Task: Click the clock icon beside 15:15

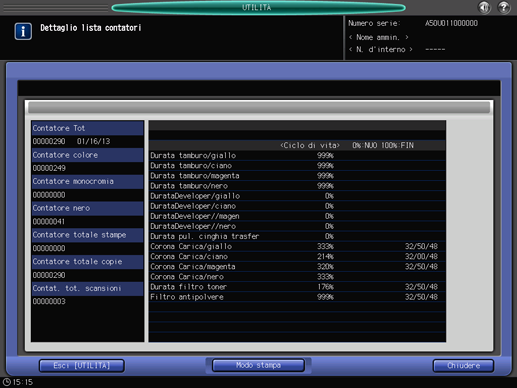Action: point(6,382)
